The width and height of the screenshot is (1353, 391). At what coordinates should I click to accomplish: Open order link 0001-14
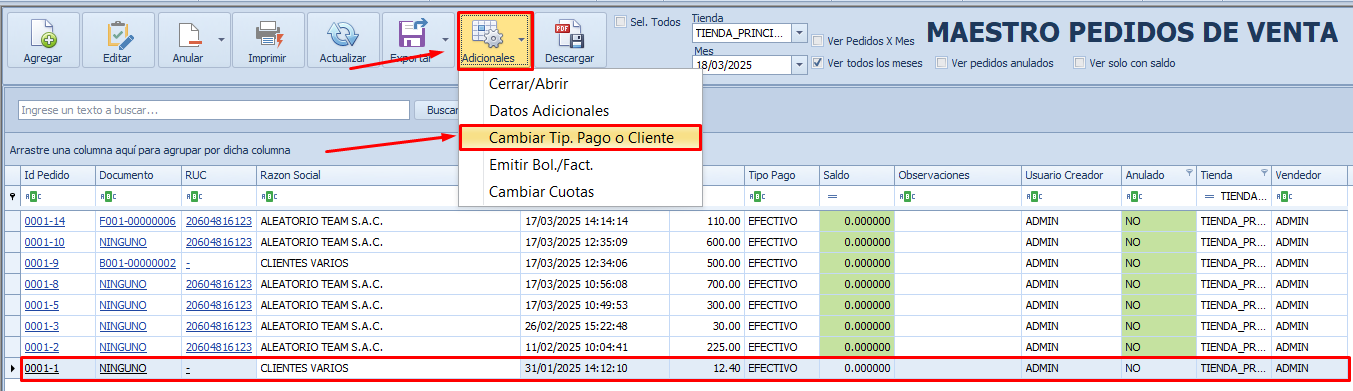[x=45, y=221]
